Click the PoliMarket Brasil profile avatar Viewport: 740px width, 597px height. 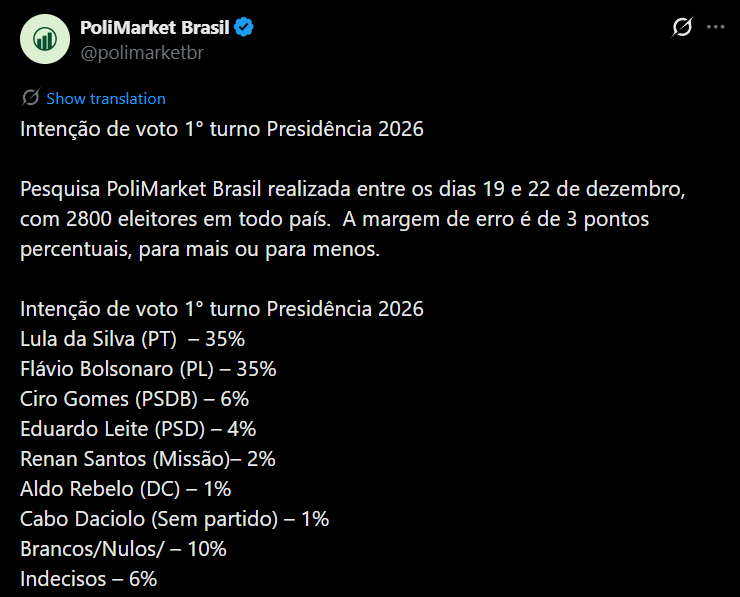click(x=44, y=40)
